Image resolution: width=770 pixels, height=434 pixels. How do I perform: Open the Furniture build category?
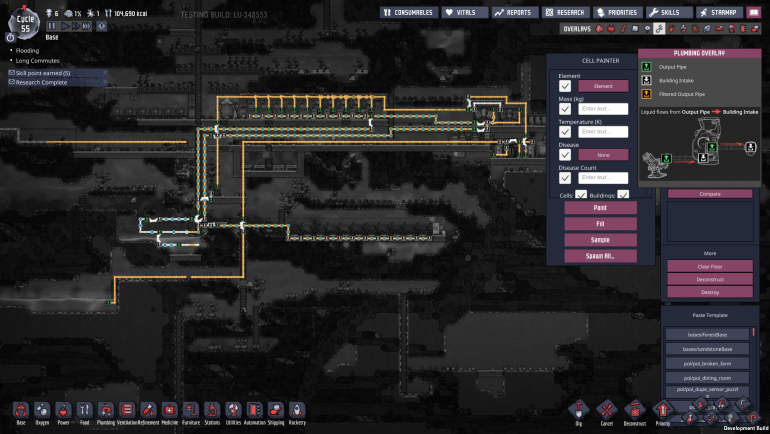191,410
